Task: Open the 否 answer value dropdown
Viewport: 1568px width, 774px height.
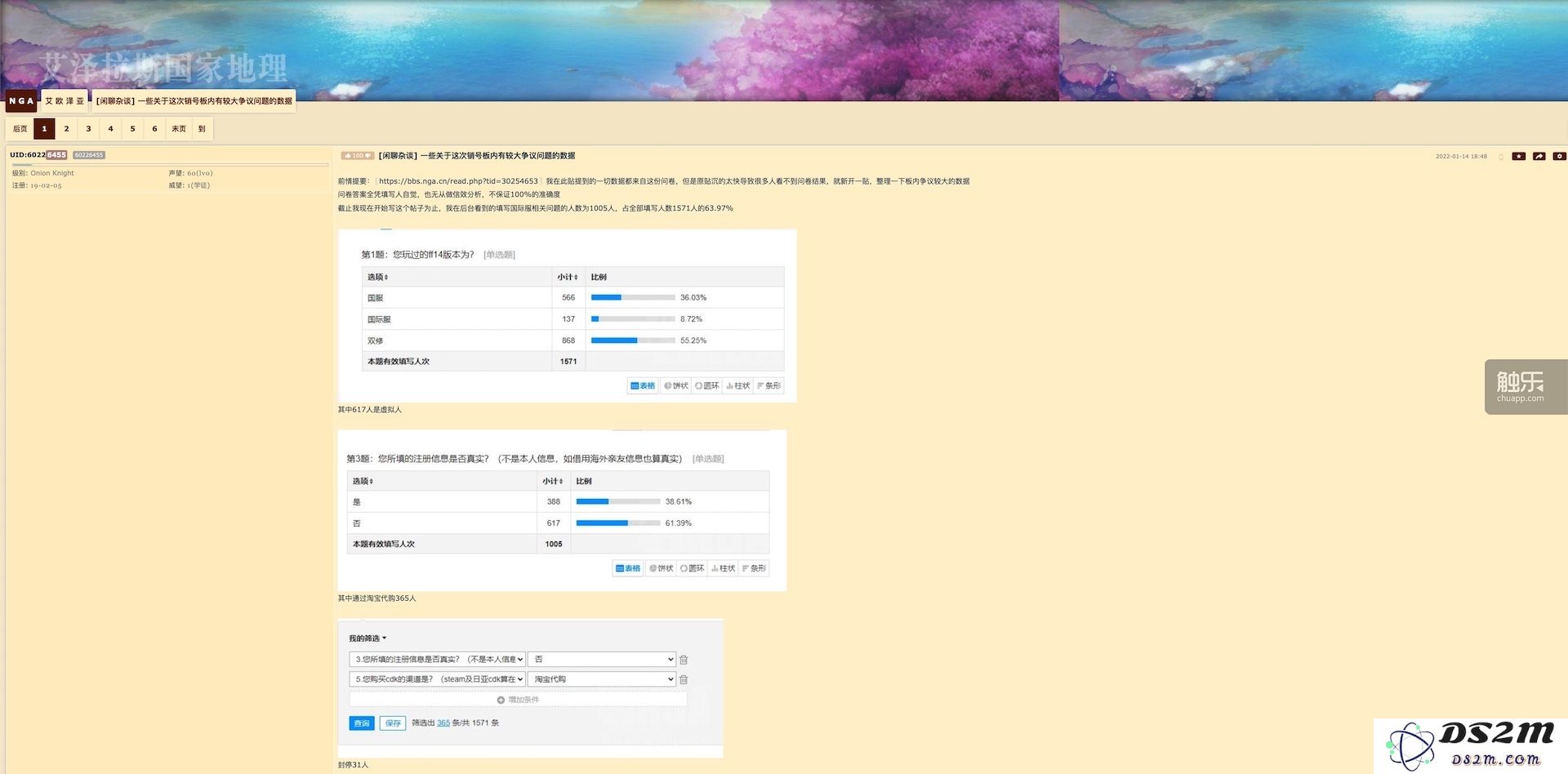Action: [x=602, y=660]
